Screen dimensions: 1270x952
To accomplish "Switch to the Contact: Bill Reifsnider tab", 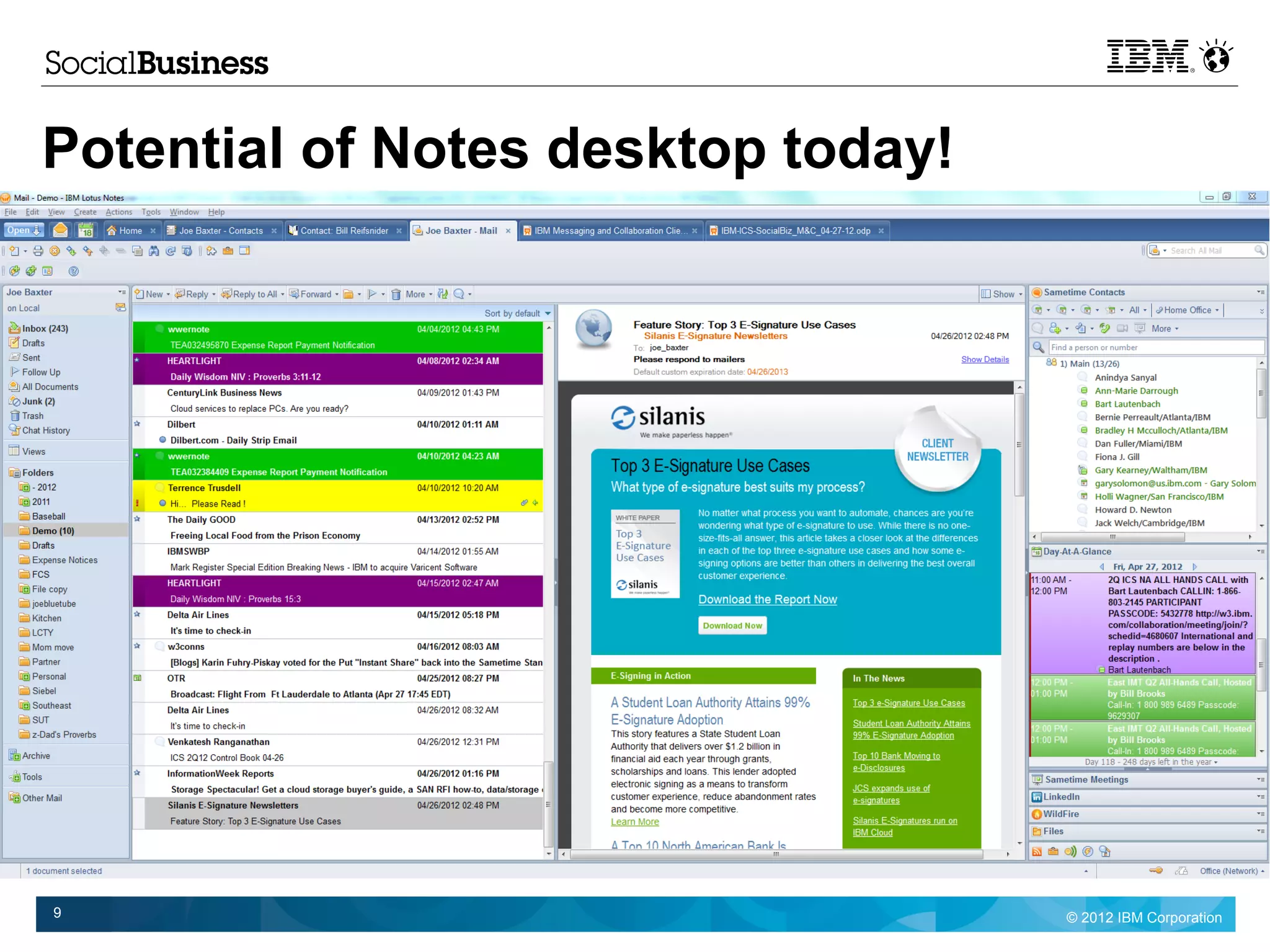I will click(x=345, y=231).
